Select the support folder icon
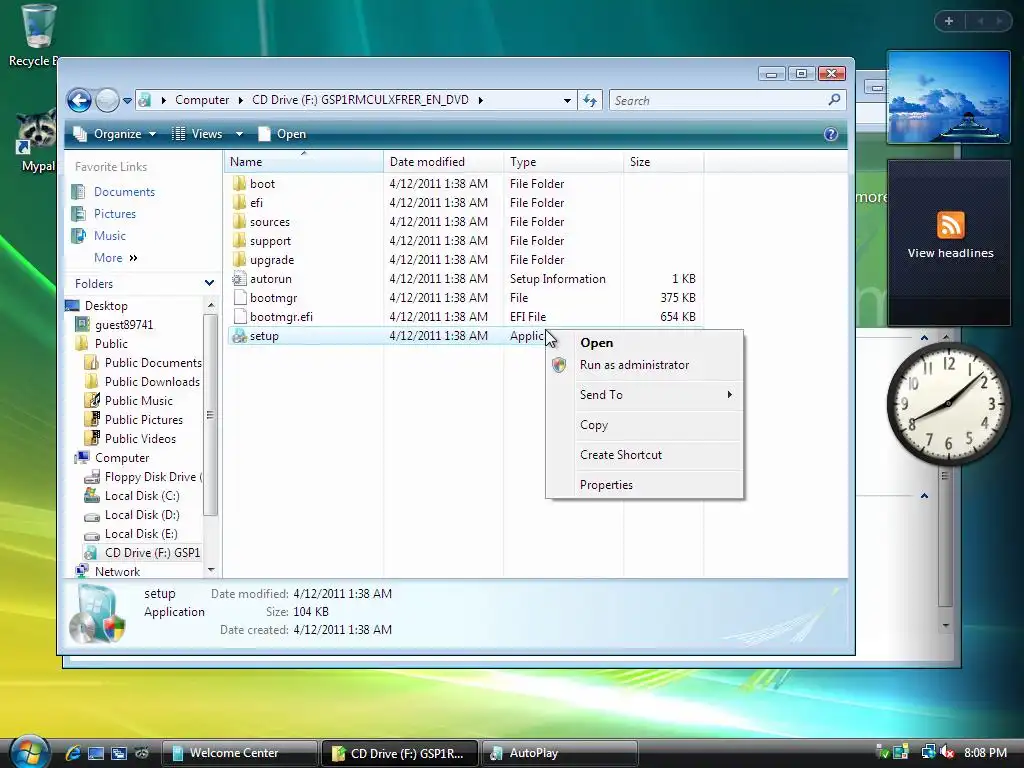Screen dimensions: 1024x768 (x=240, y=240)
